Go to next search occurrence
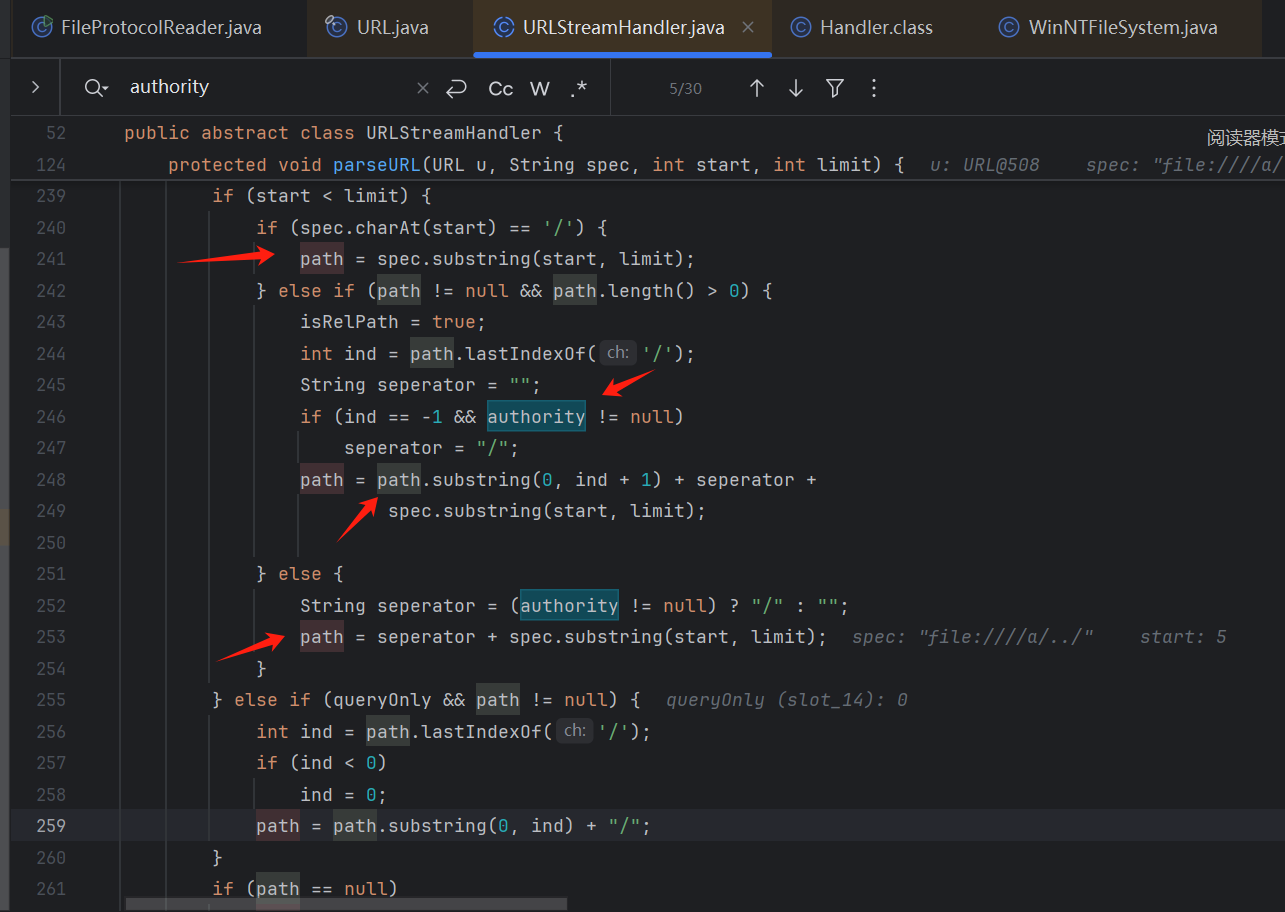1285x912 pixels. click(x=796, y=88)
